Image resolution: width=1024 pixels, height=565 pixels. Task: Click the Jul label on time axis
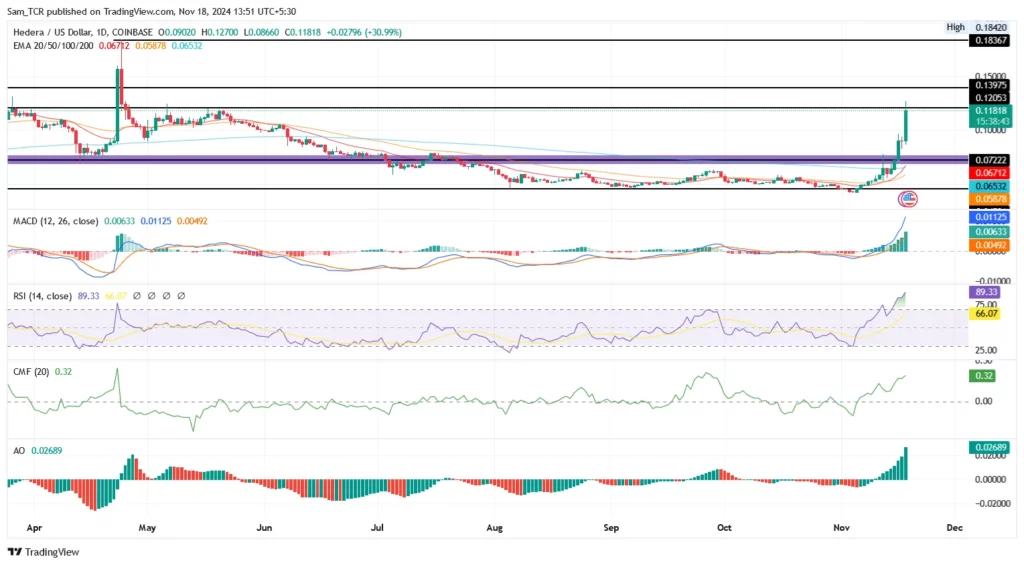pos(377,528)
